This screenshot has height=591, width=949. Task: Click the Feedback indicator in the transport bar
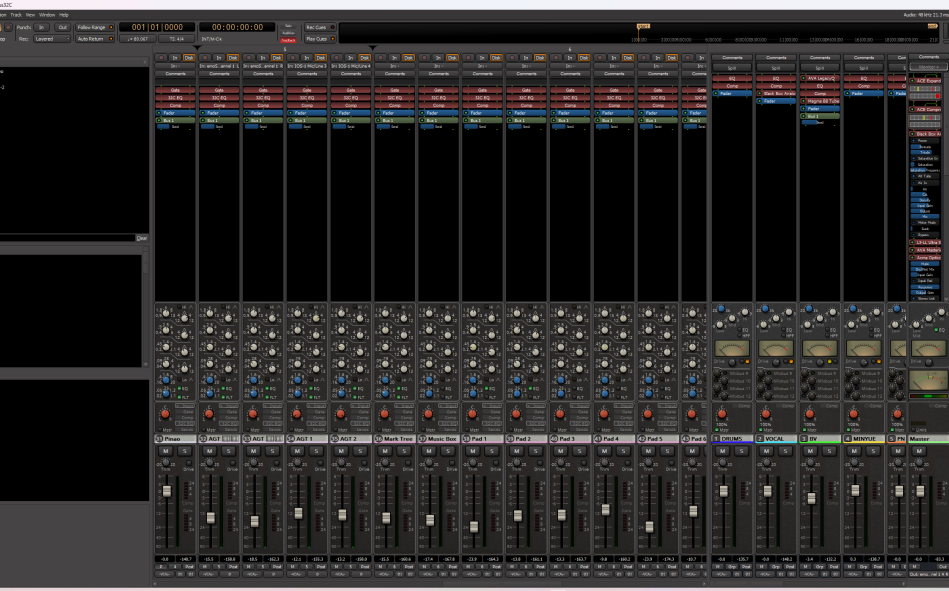[289, 40]
